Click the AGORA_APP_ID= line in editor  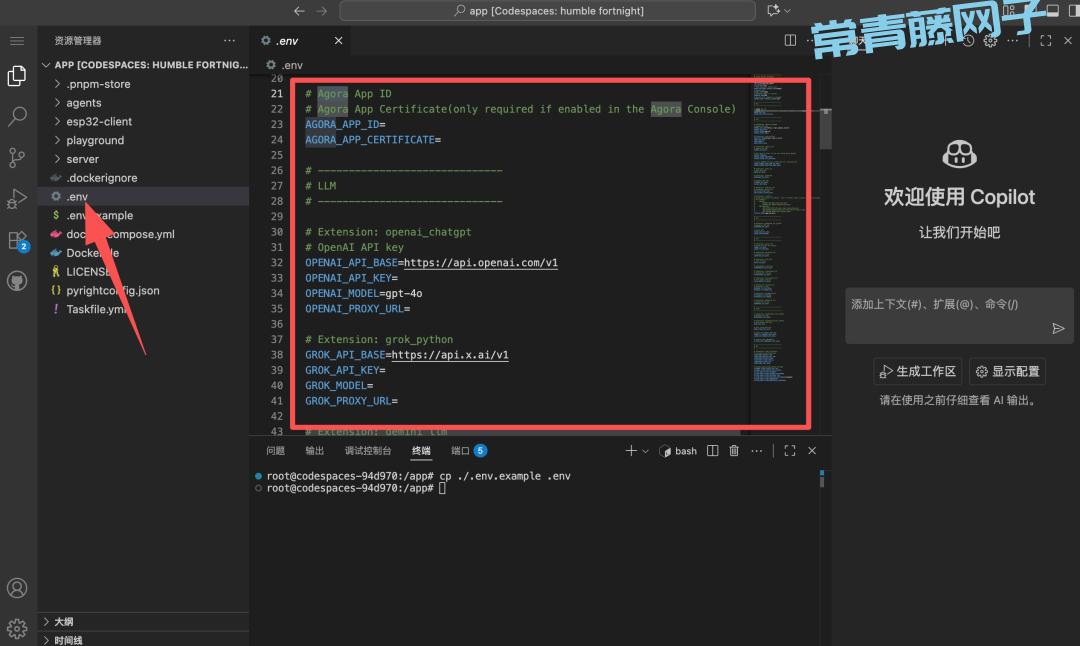(x=345, y=124)
